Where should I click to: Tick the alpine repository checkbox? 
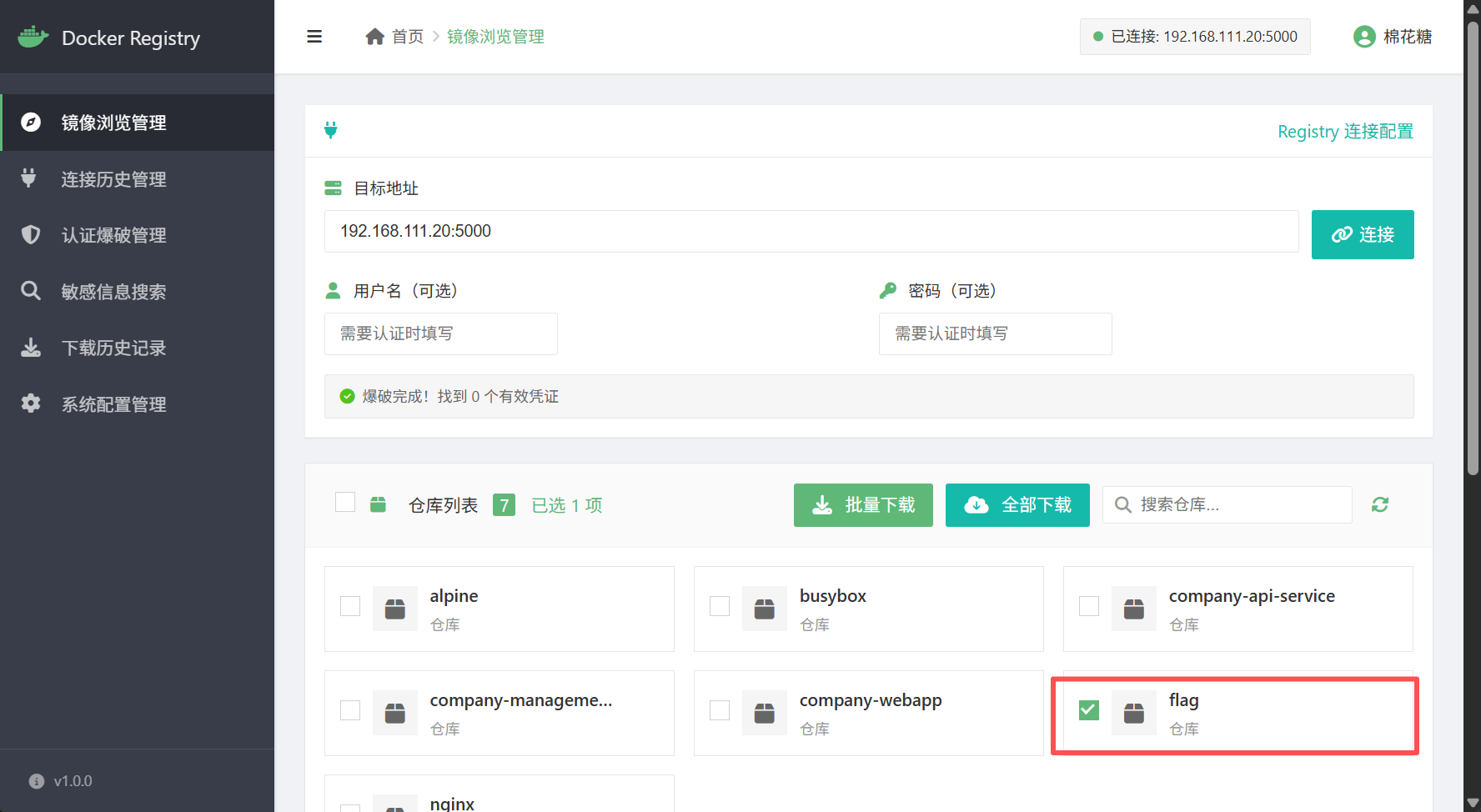(350, 606)
